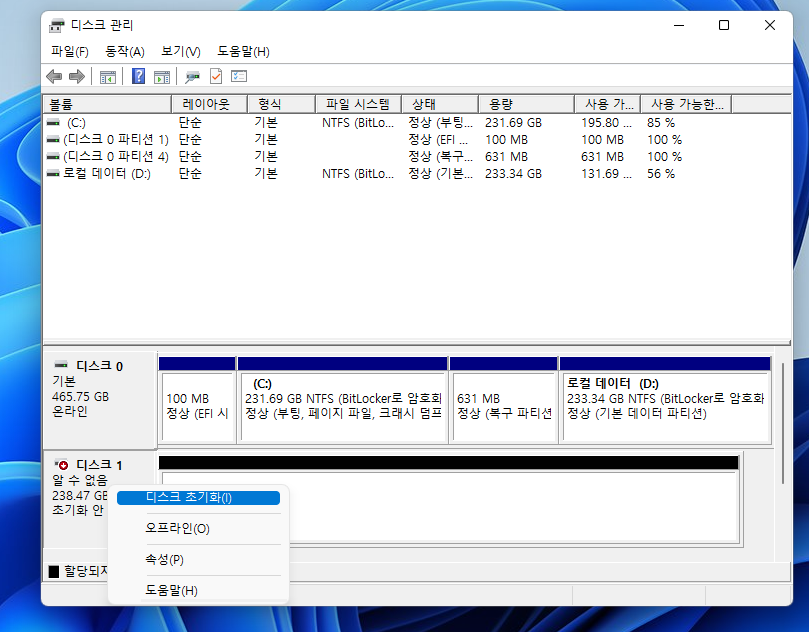
Task: Click the 195.80 free space cell
Action: (606, 123)
